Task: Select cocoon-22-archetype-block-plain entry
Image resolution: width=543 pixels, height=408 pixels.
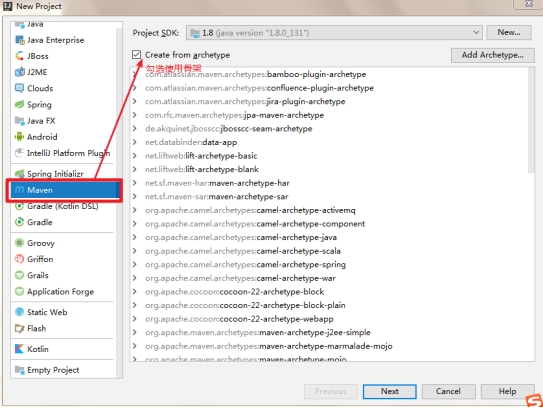Action: [245, 305]
